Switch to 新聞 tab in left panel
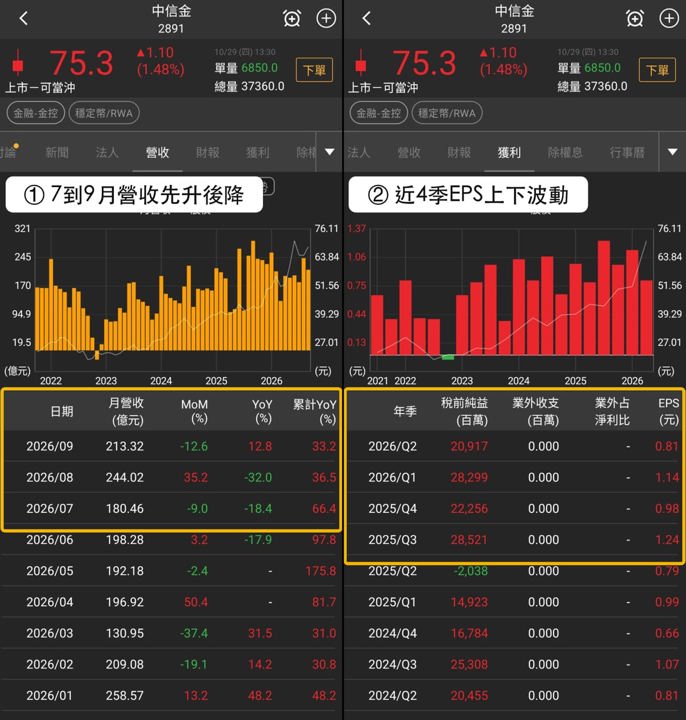686x720 pixels. tap(57, 152)
